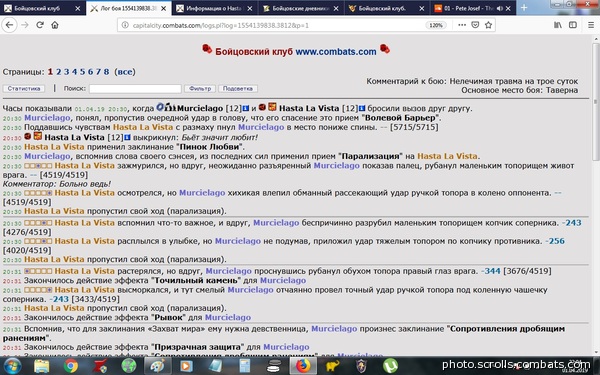Switch to the 'Информация о Hasta' tab

215,8
